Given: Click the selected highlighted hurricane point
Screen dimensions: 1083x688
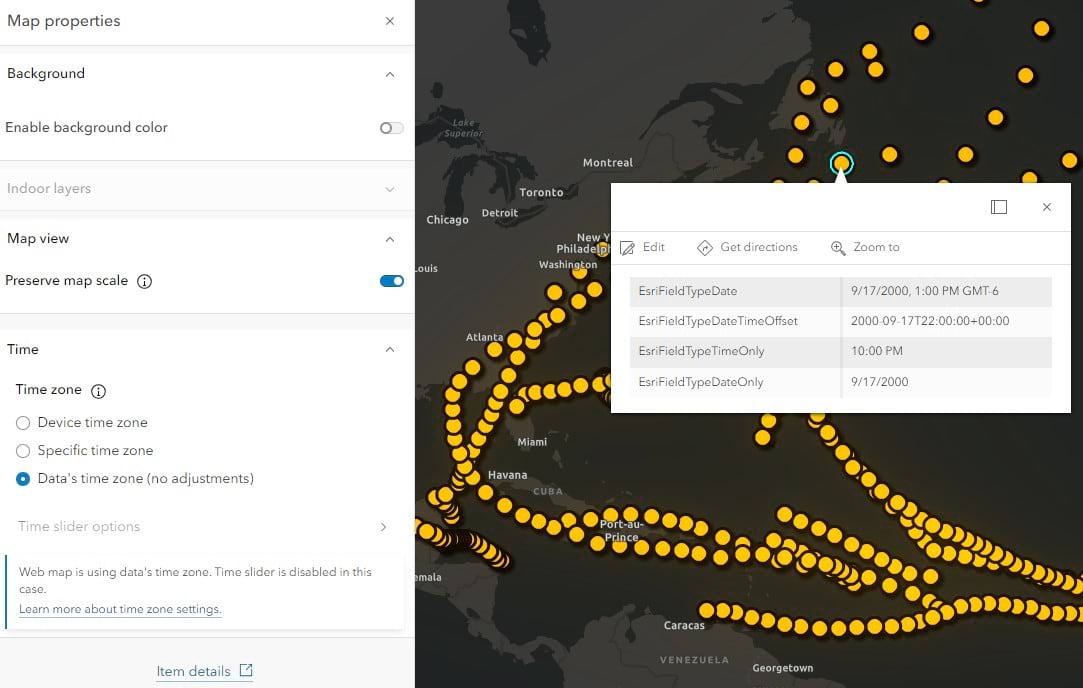Looking at the screenshot, I should 842,163.
